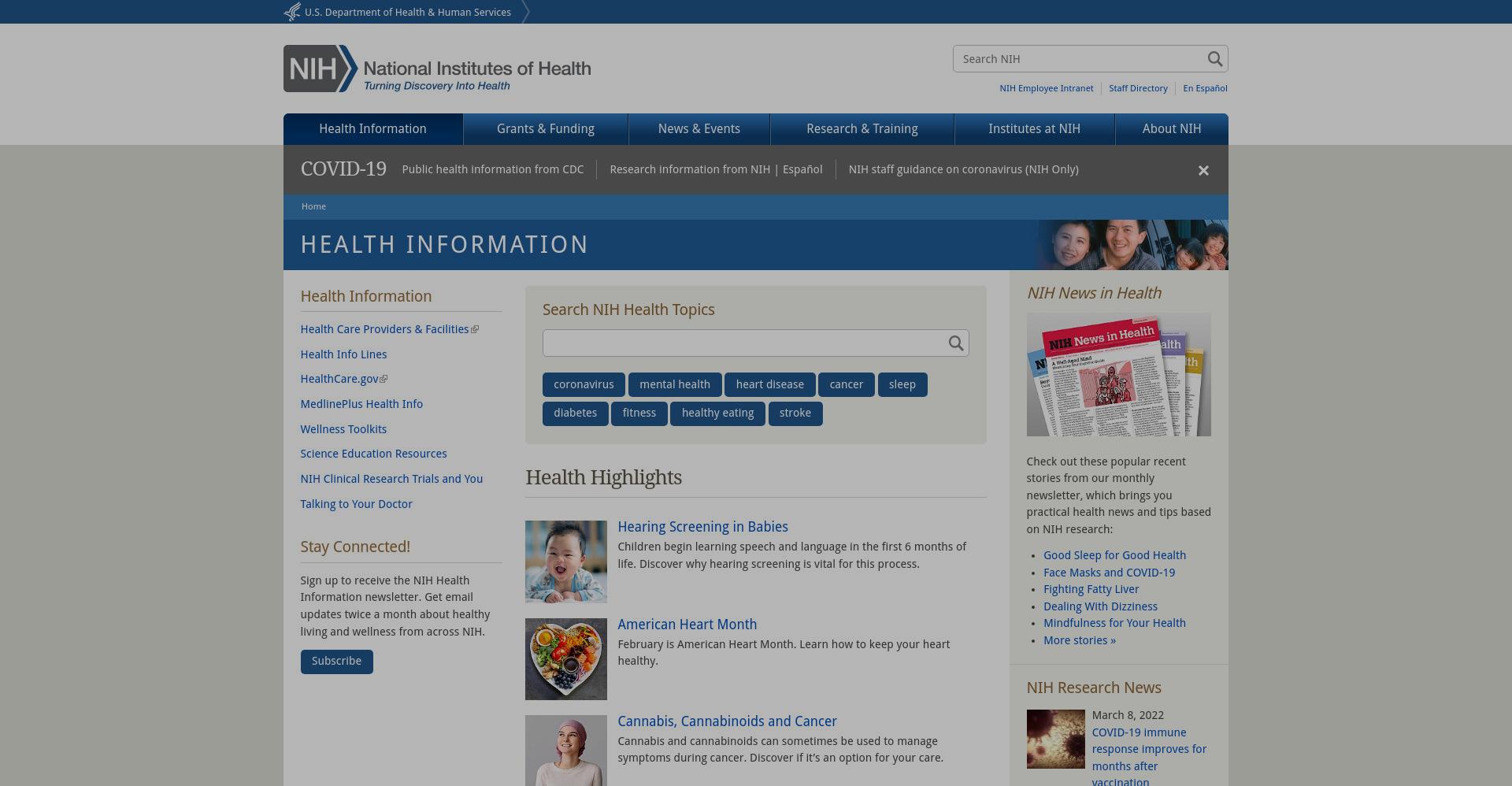Open Health Care Providers & Facilities link

384,330
